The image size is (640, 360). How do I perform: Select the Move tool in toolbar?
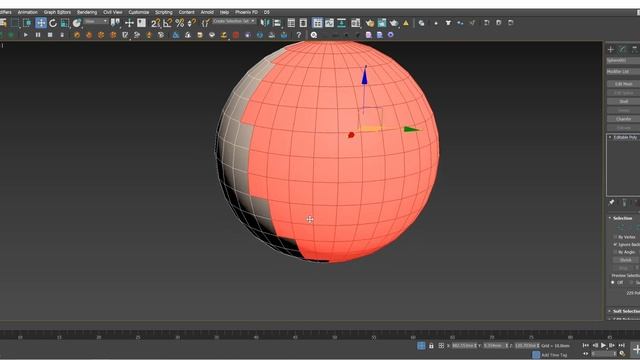click(41, 23)
